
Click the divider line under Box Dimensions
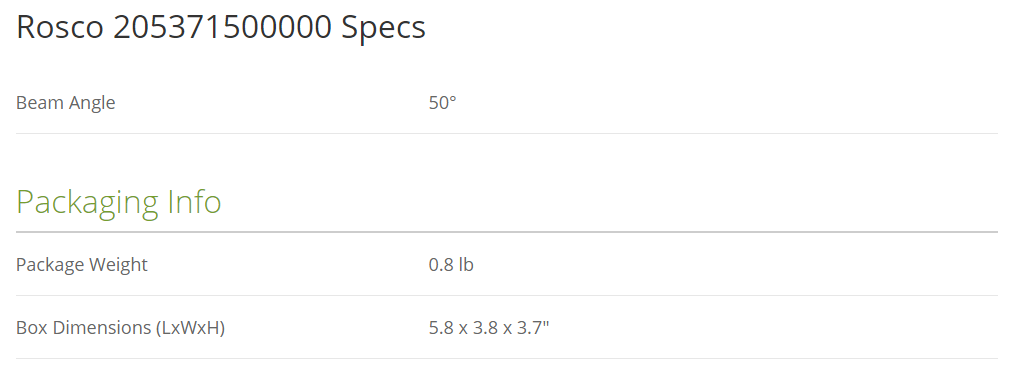[x=507, y=358]
